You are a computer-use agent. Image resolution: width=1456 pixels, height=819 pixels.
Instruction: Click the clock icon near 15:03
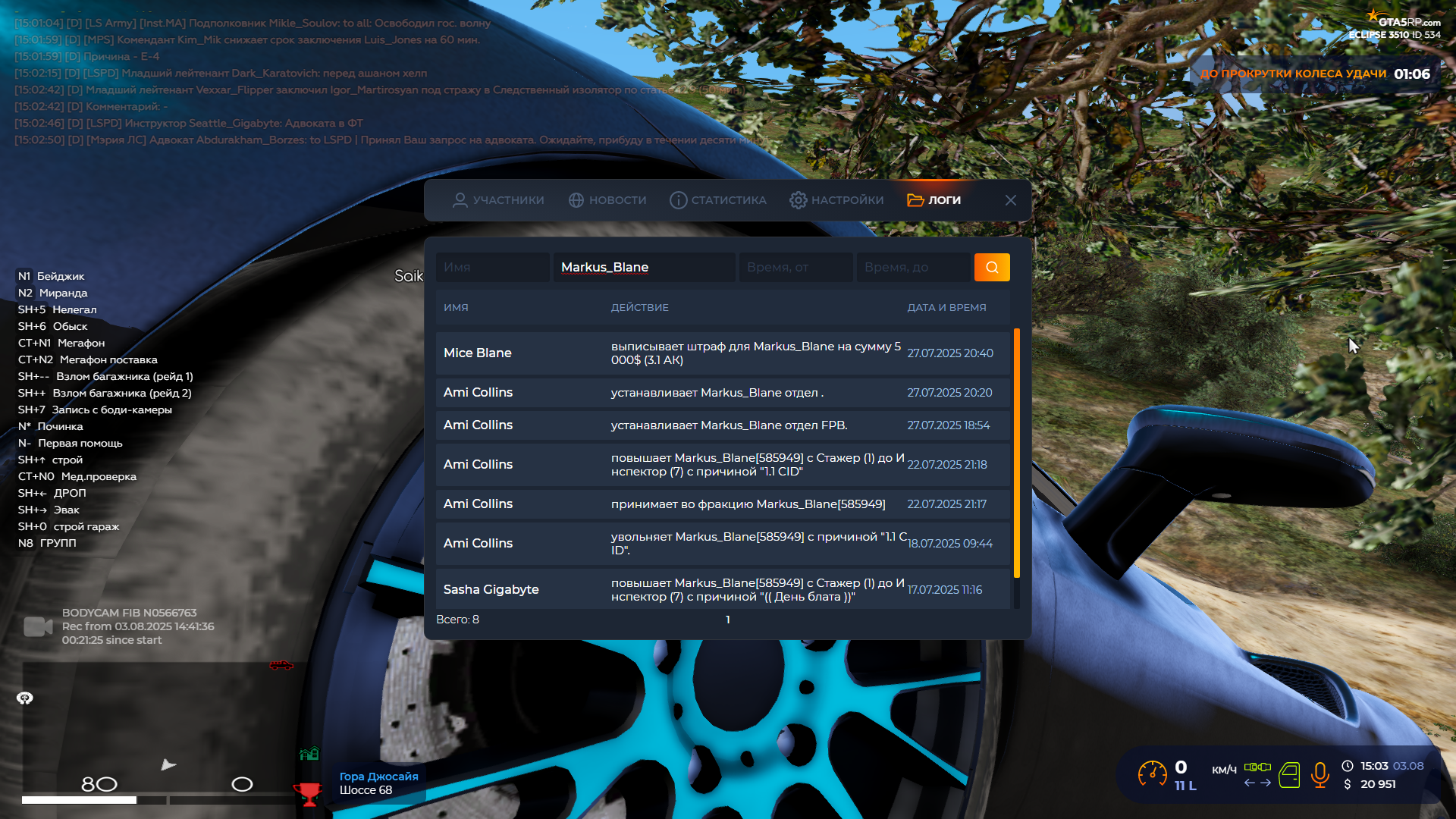[x=1348, y=766]
